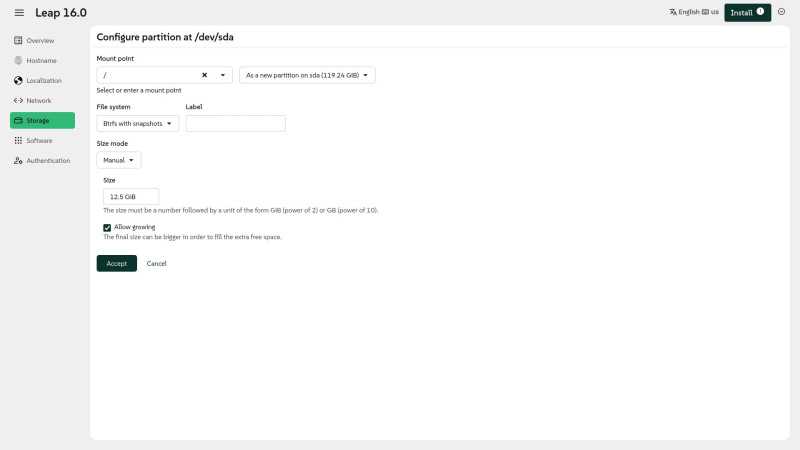The height and width of the screenshot is (450, 800).
Task: Open the Manual size mode dropdown
Action: pos(119,160)
